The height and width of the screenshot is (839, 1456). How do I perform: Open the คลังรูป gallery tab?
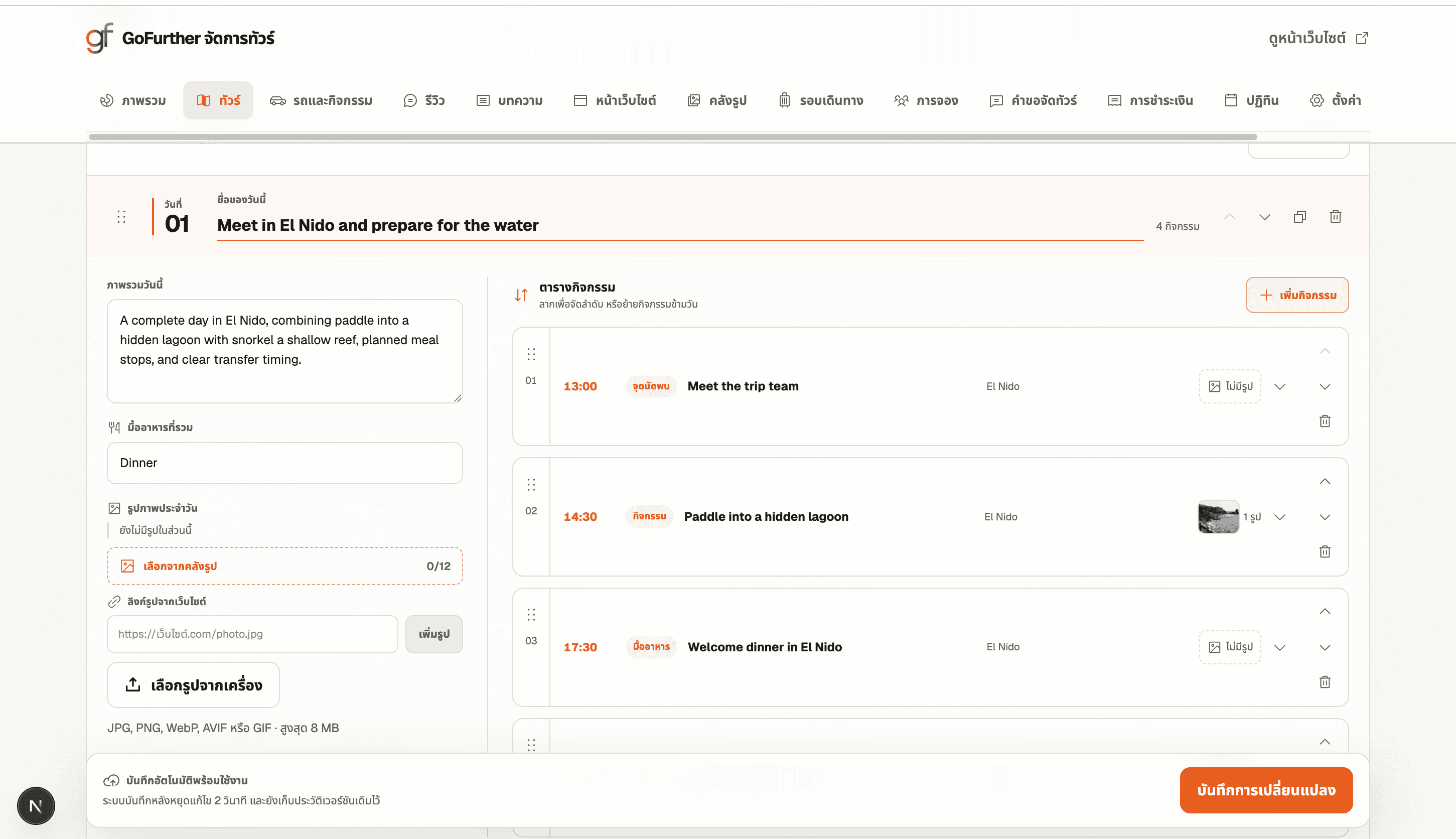pos(717,100)
